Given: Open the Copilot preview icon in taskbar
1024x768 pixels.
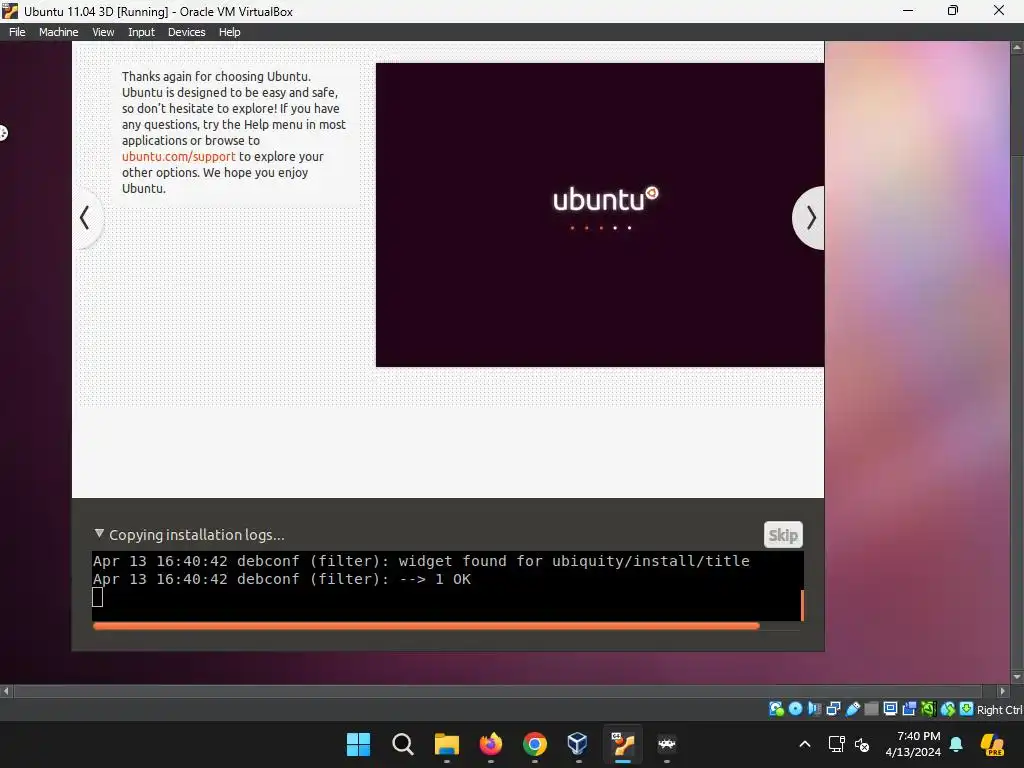Looking at the screenshot, I should click(993, 744).
